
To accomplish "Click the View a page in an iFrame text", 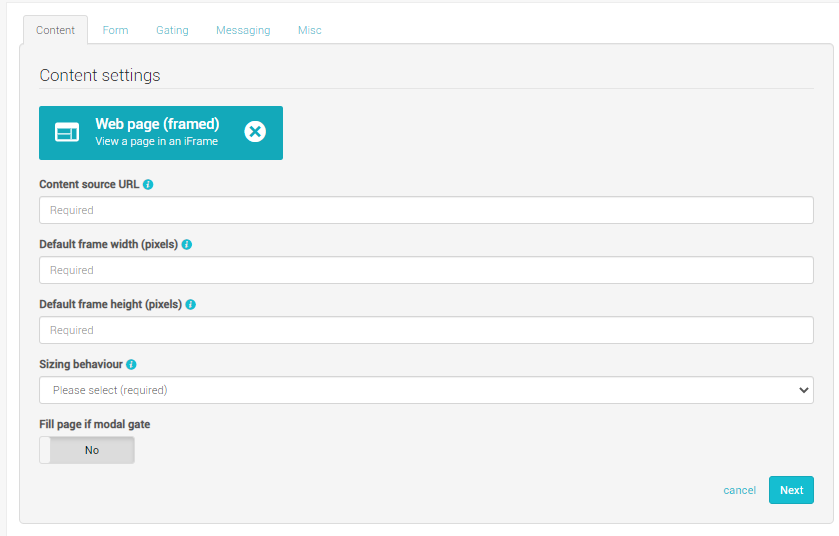I will (157, 141).
